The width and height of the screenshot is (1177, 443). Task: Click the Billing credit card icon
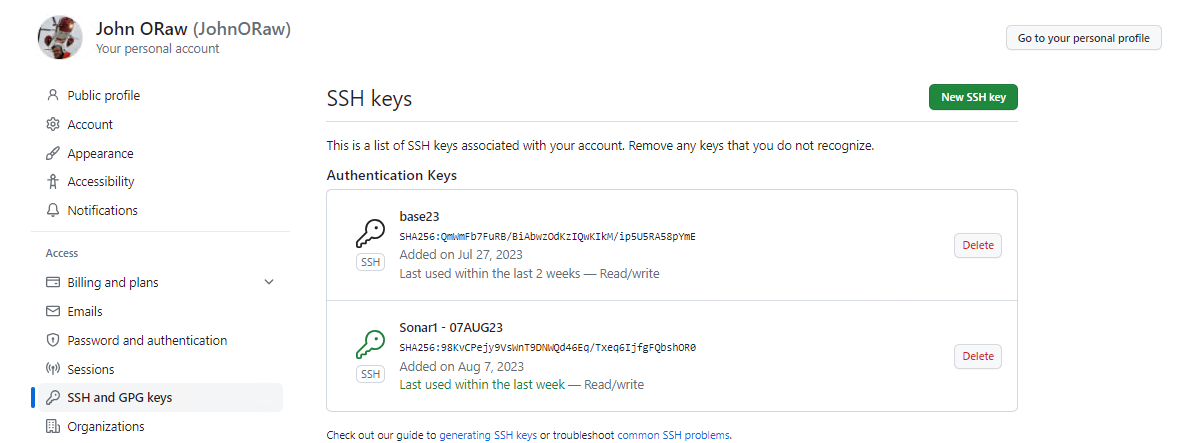[x=53, y=283]
